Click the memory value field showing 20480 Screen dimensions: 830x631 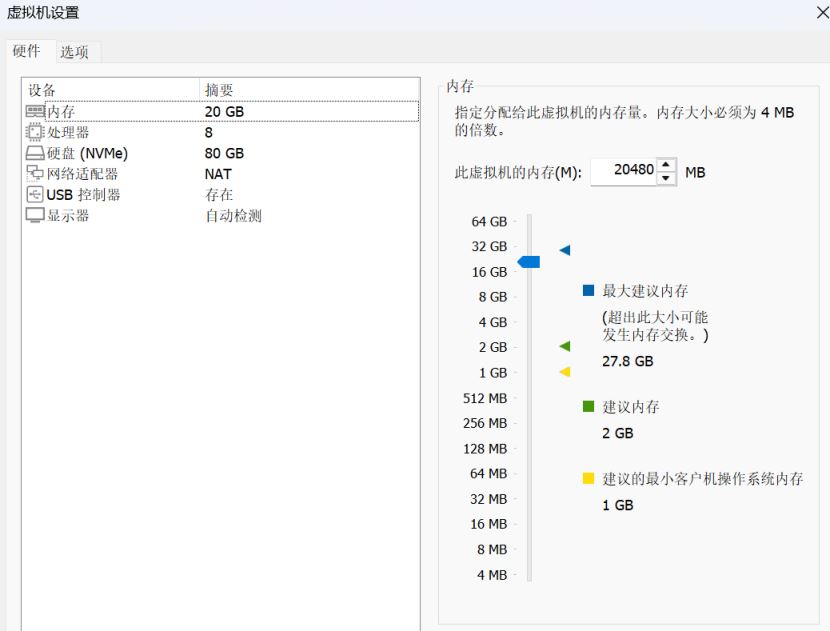coord(624,172)
